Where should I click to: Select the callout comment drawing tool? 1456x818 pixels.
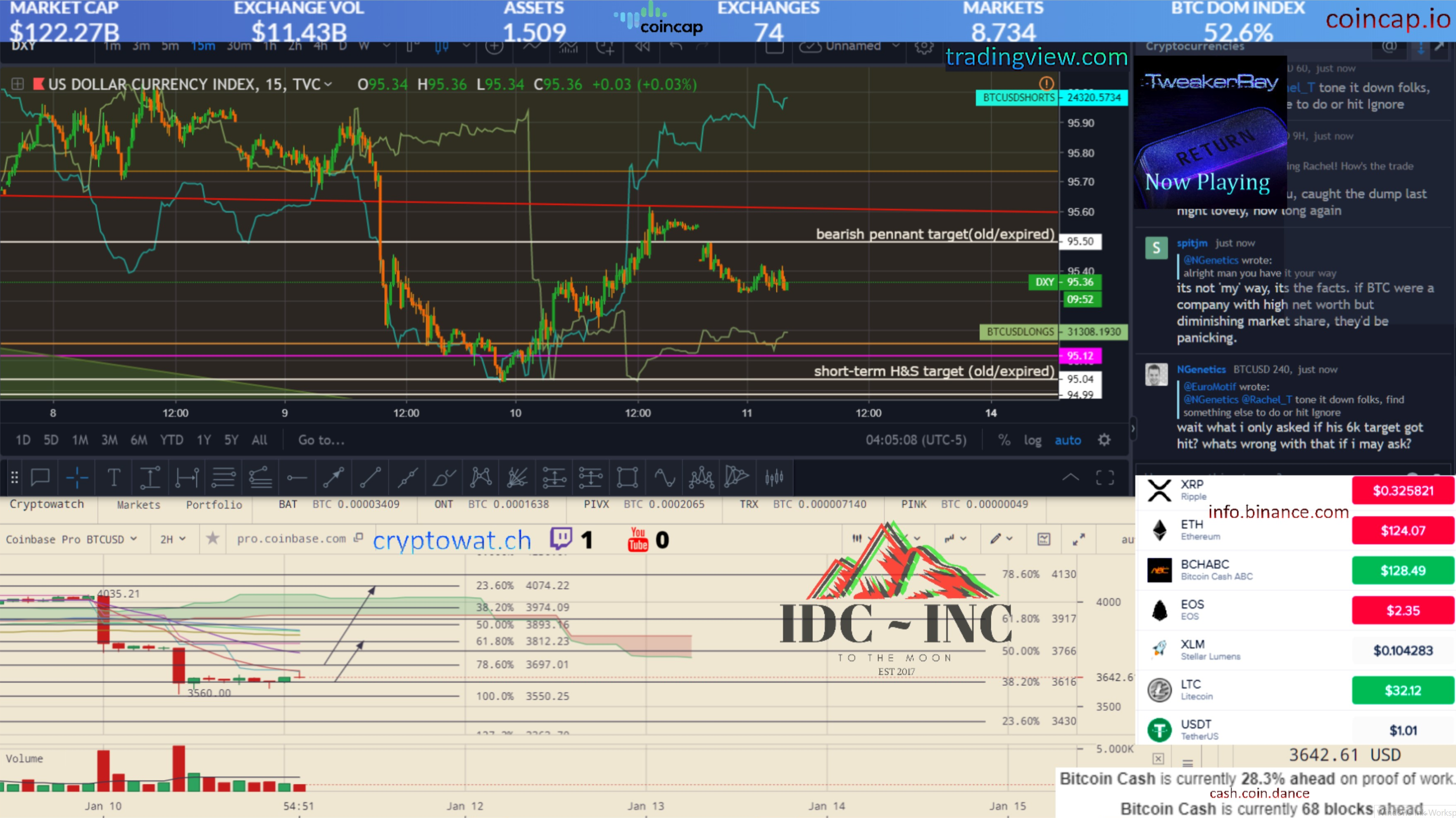coord(40,478)
